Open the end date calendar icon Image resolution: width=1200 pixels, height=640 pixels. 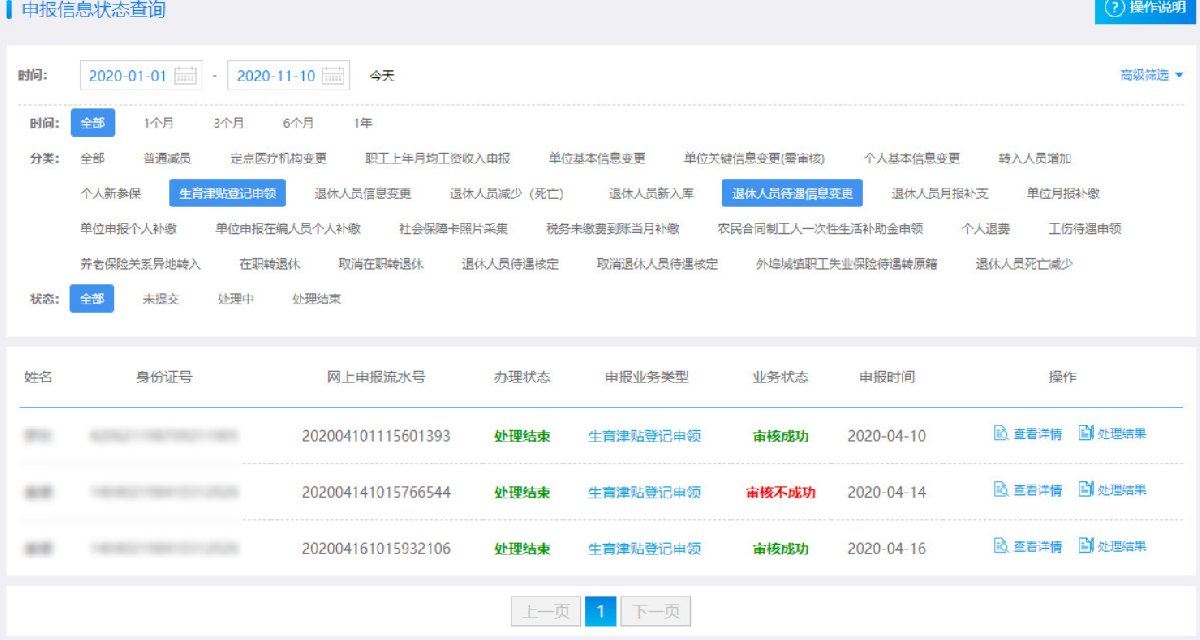(334, 75)
